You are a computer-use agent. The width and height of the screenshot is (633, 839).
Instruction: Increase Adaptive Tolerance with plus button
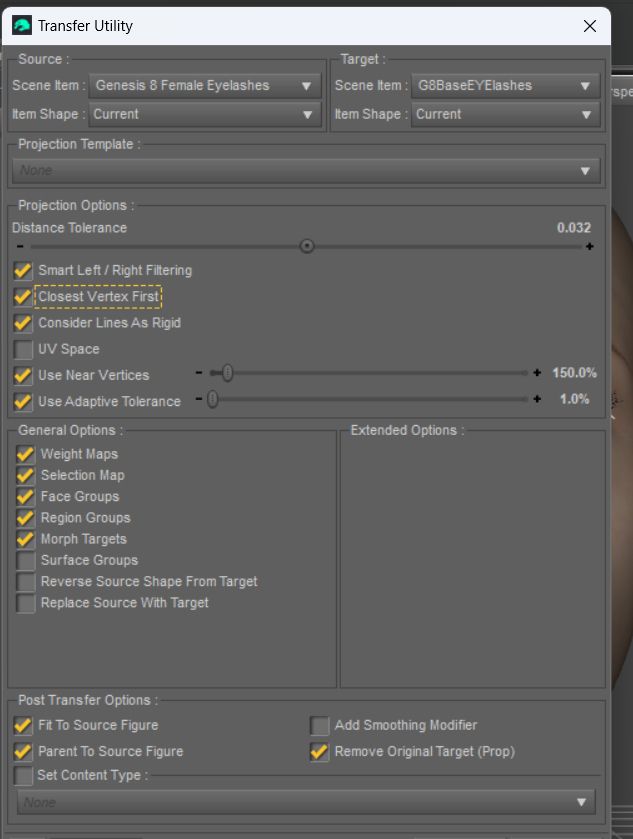537,399
